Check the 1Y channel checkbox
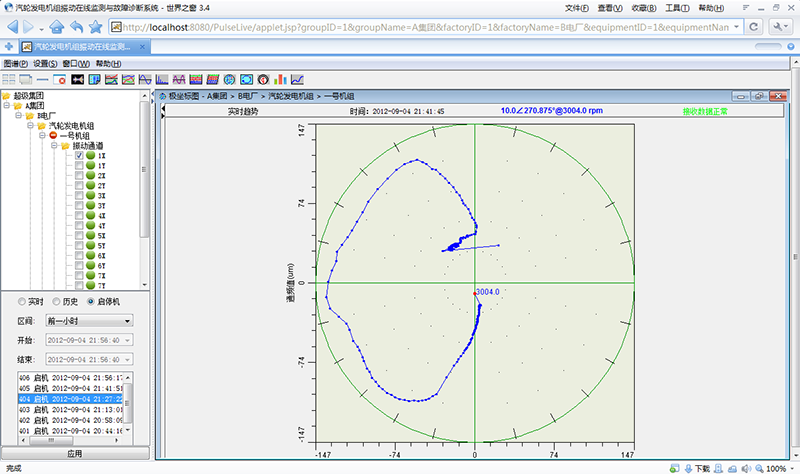The height and width of the screenshot is (474, 800). (x=79, y=165)
